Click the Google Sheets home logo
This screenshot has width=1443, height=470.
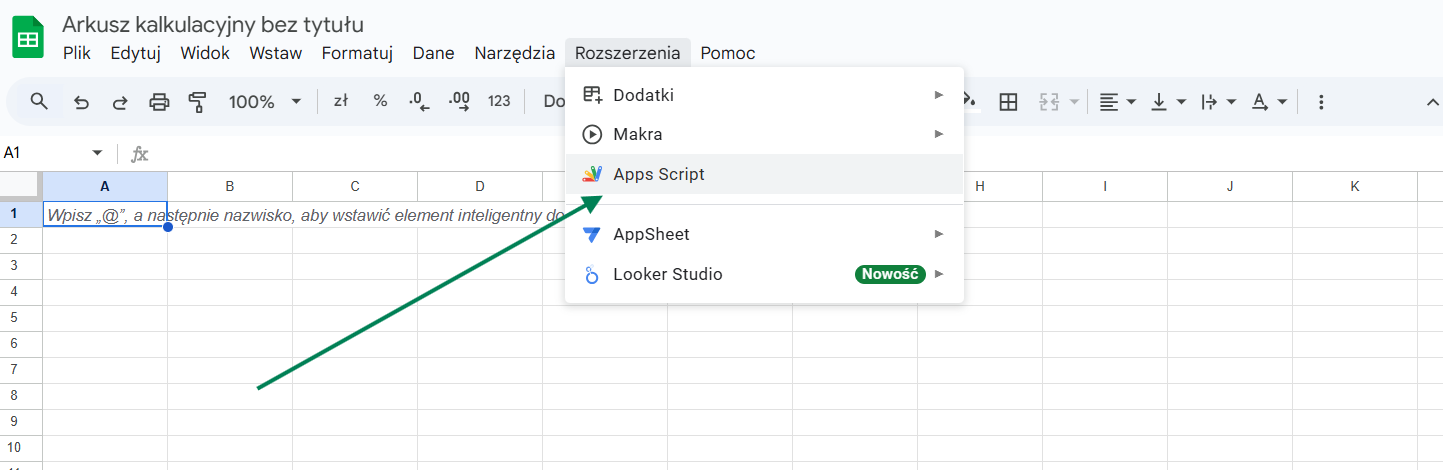point(27,39)
